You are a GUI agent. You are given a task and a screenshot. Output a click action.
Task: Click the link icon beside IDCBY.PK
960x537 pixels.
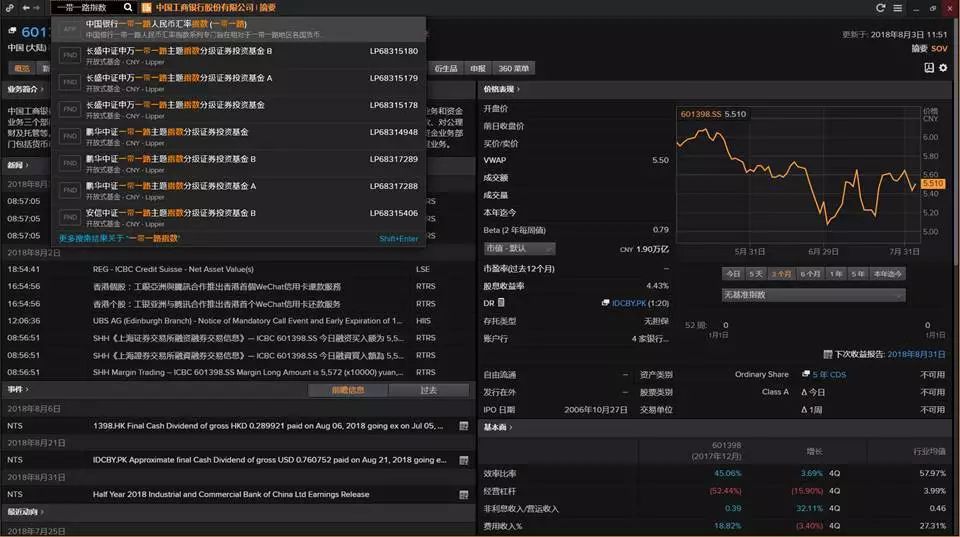(x=606, y=302)
